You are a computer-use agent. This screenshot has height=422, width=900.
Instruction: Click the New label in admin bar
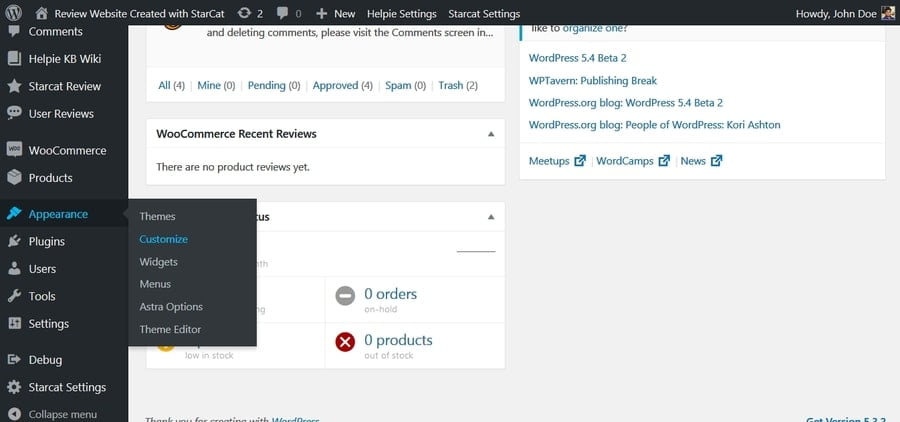pyautogui.click(x=345, y=14)
